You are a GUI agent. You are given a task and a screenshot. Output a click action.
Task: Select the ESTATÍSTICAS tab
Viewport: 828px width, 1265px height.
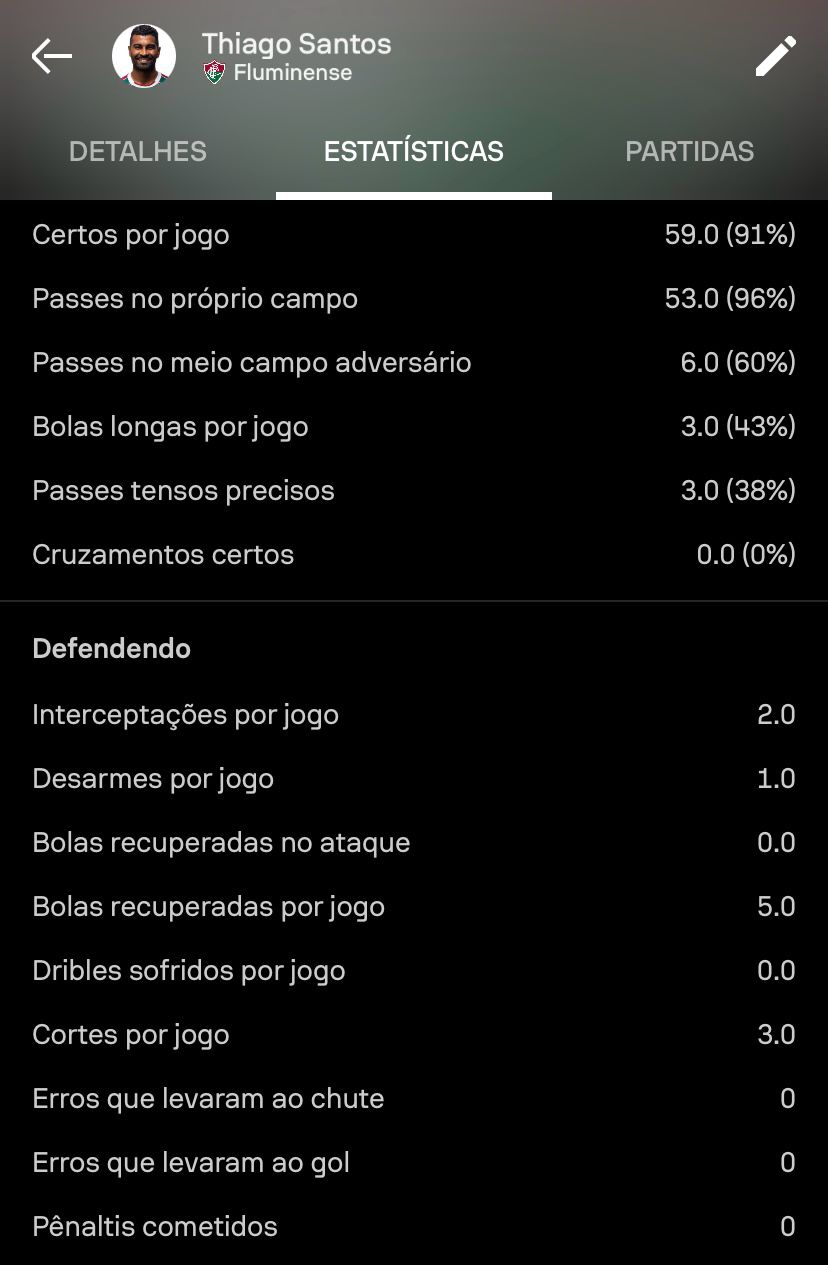tap(414, 152)
